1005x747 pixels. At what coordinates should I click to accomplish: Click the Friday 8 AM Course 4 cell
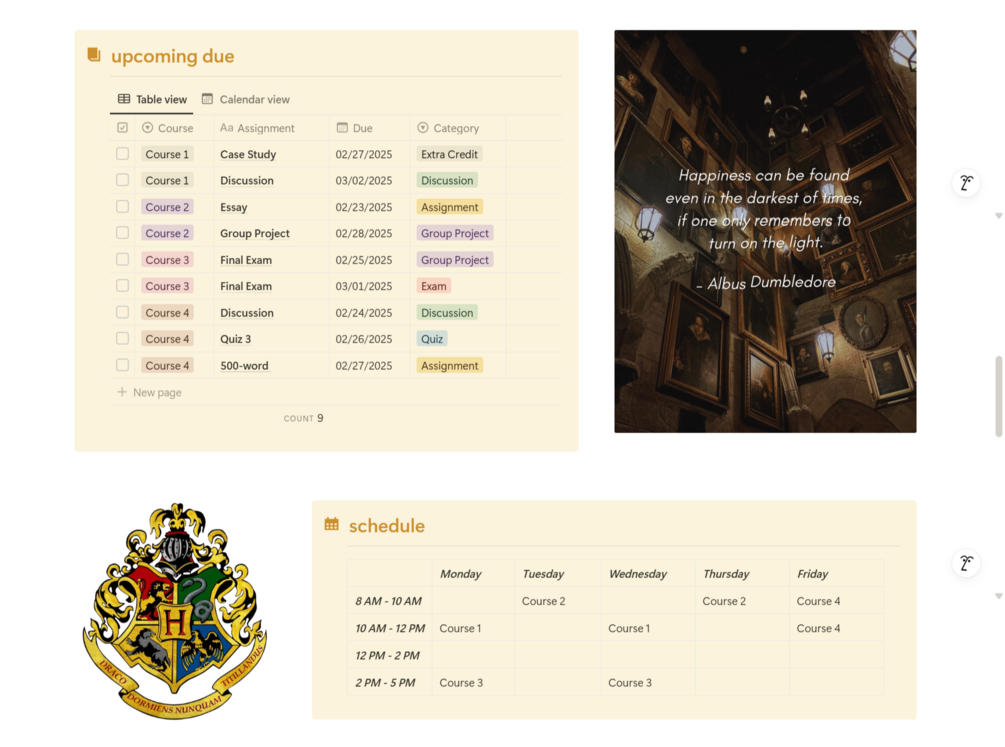(836, 601)
